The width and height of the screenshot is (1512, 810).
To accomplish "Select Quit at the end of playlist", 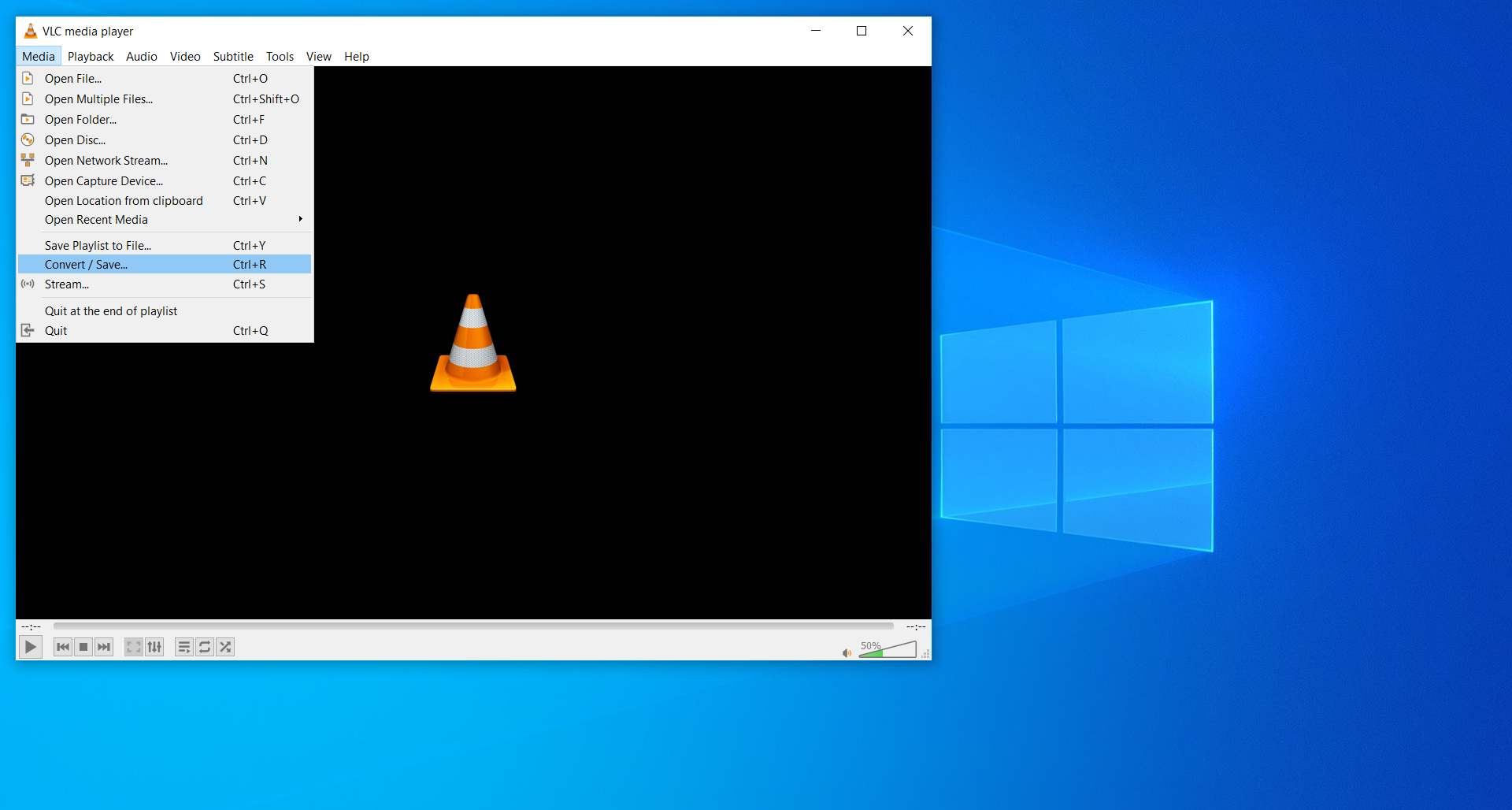I will point(111,311).
